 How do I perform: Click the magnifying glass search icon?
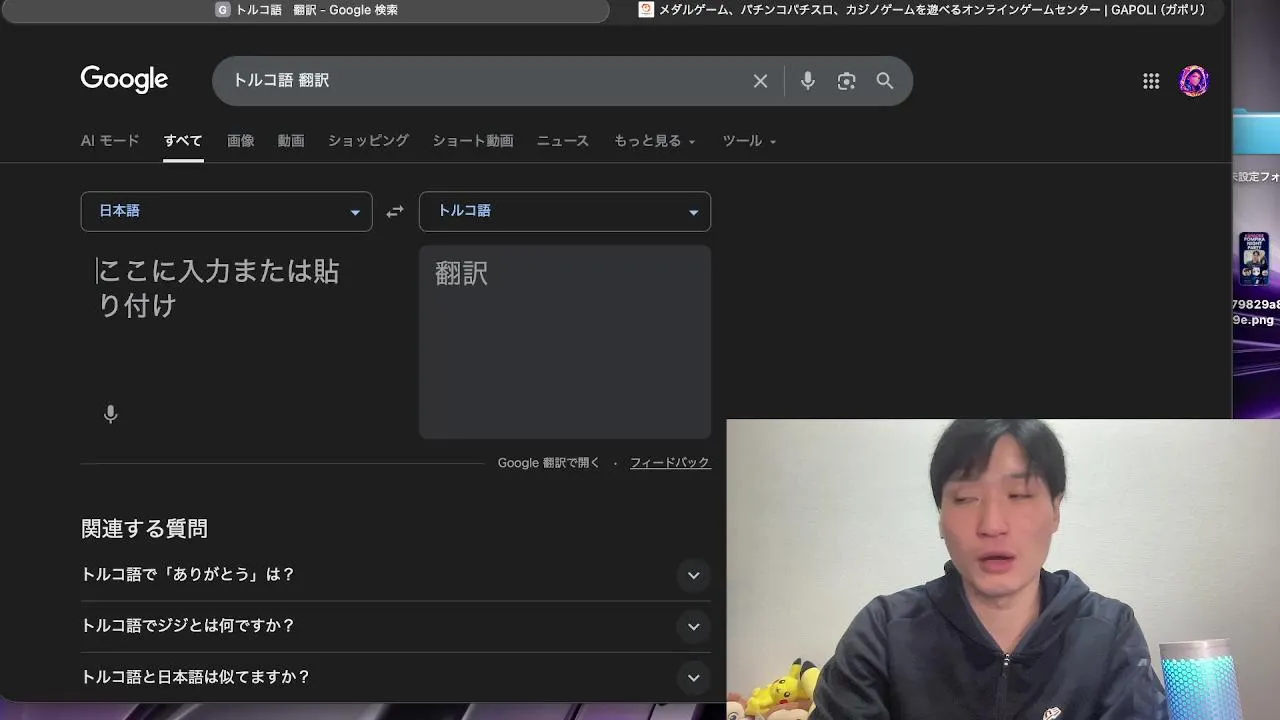coord(885,81)
